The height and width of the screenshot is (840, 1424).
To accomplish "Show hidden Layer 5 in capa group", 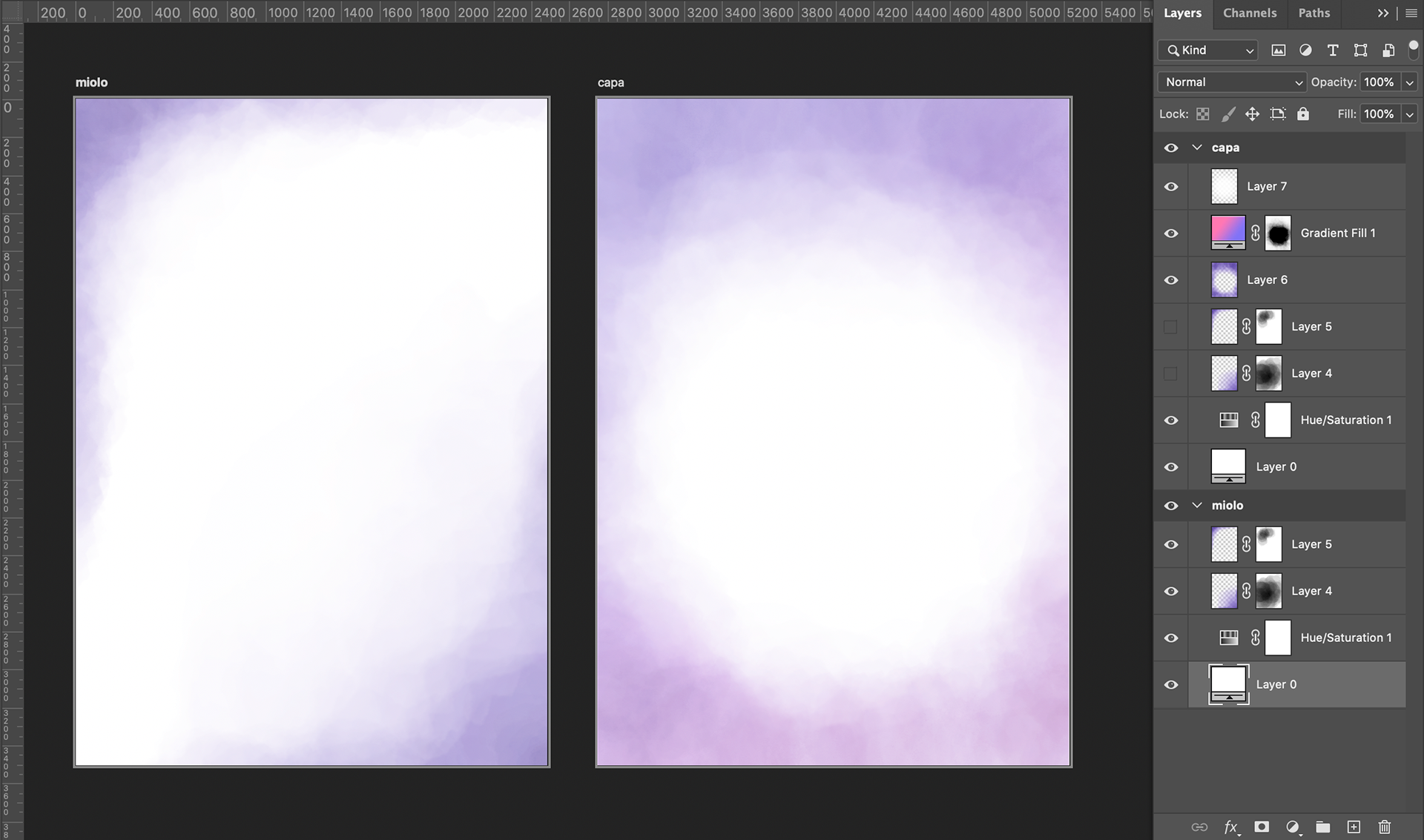I will tap(1171, 327).
